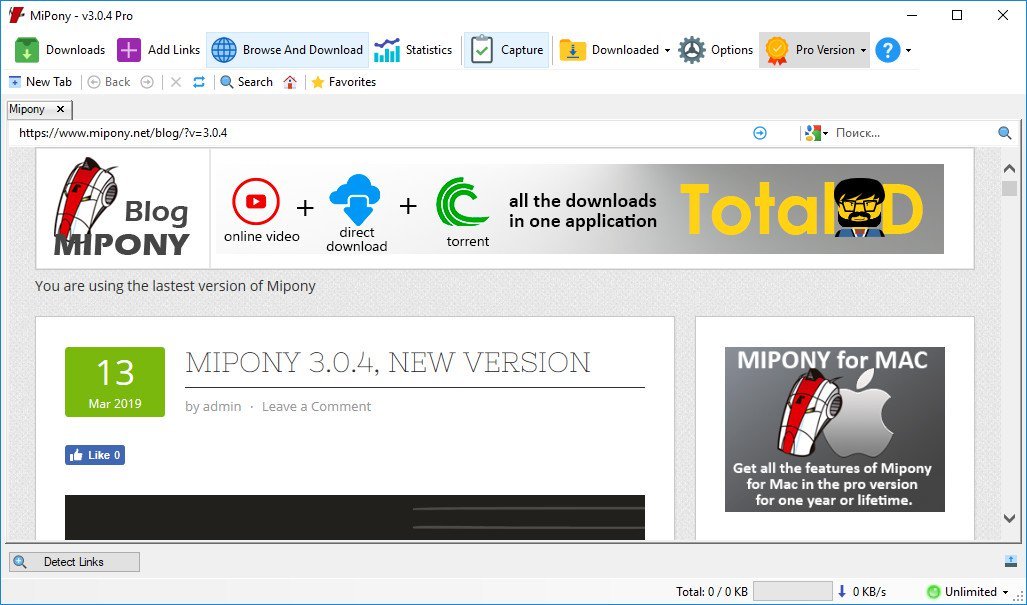The image size is (1027, 605).
Task: Click the TotalD banner logo
Action: (x=802, y=209)
